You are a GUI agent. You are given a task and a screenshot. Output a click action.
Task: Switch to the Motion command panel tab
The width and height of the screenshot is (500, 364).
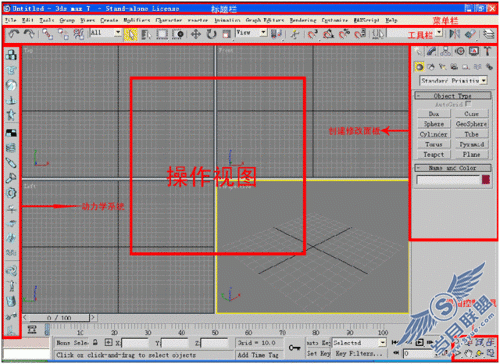point(460,51)
